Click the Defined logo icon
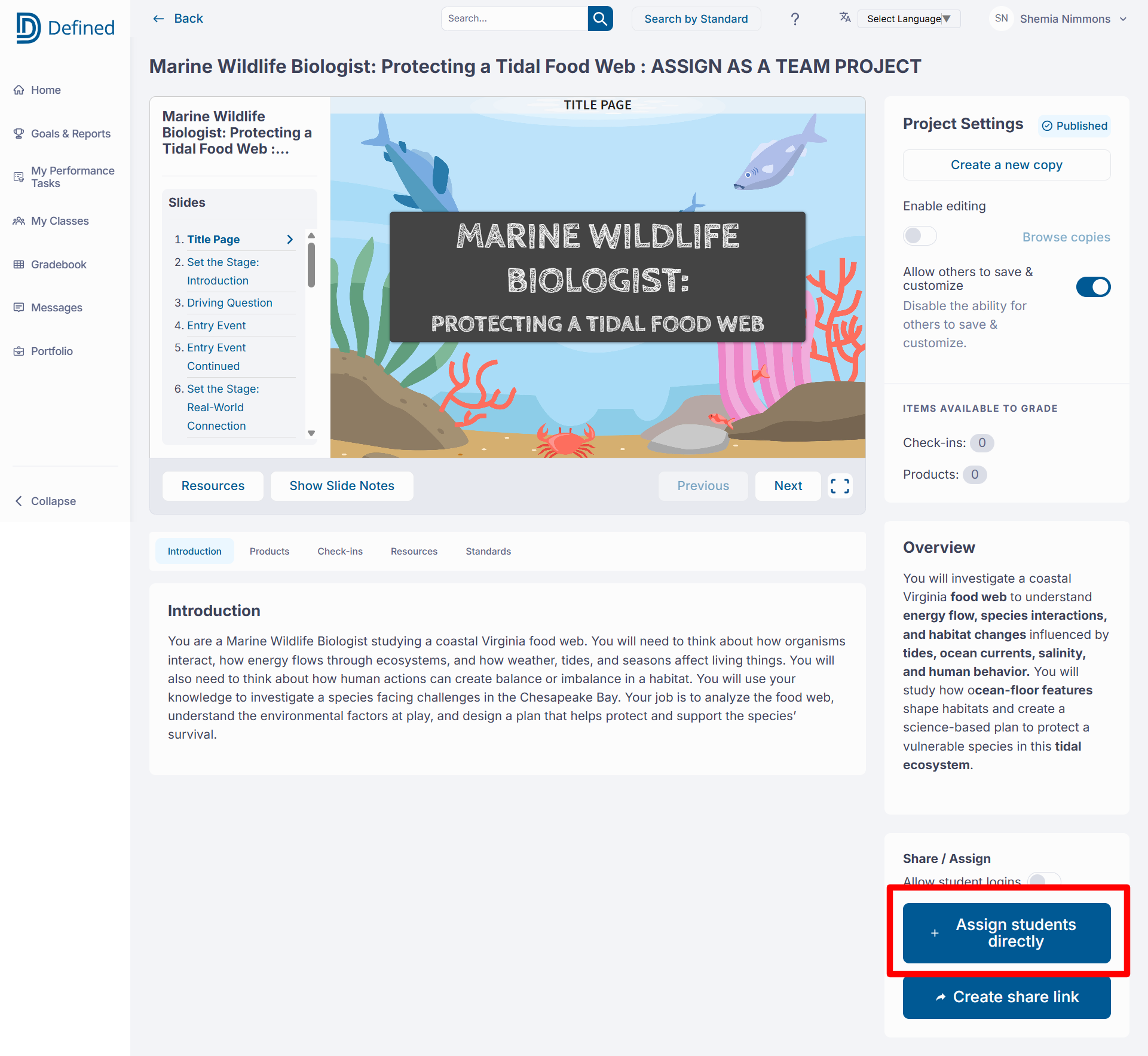Screen dimensions: 1148x1056 pyautogui.click(x=28, y=27)
